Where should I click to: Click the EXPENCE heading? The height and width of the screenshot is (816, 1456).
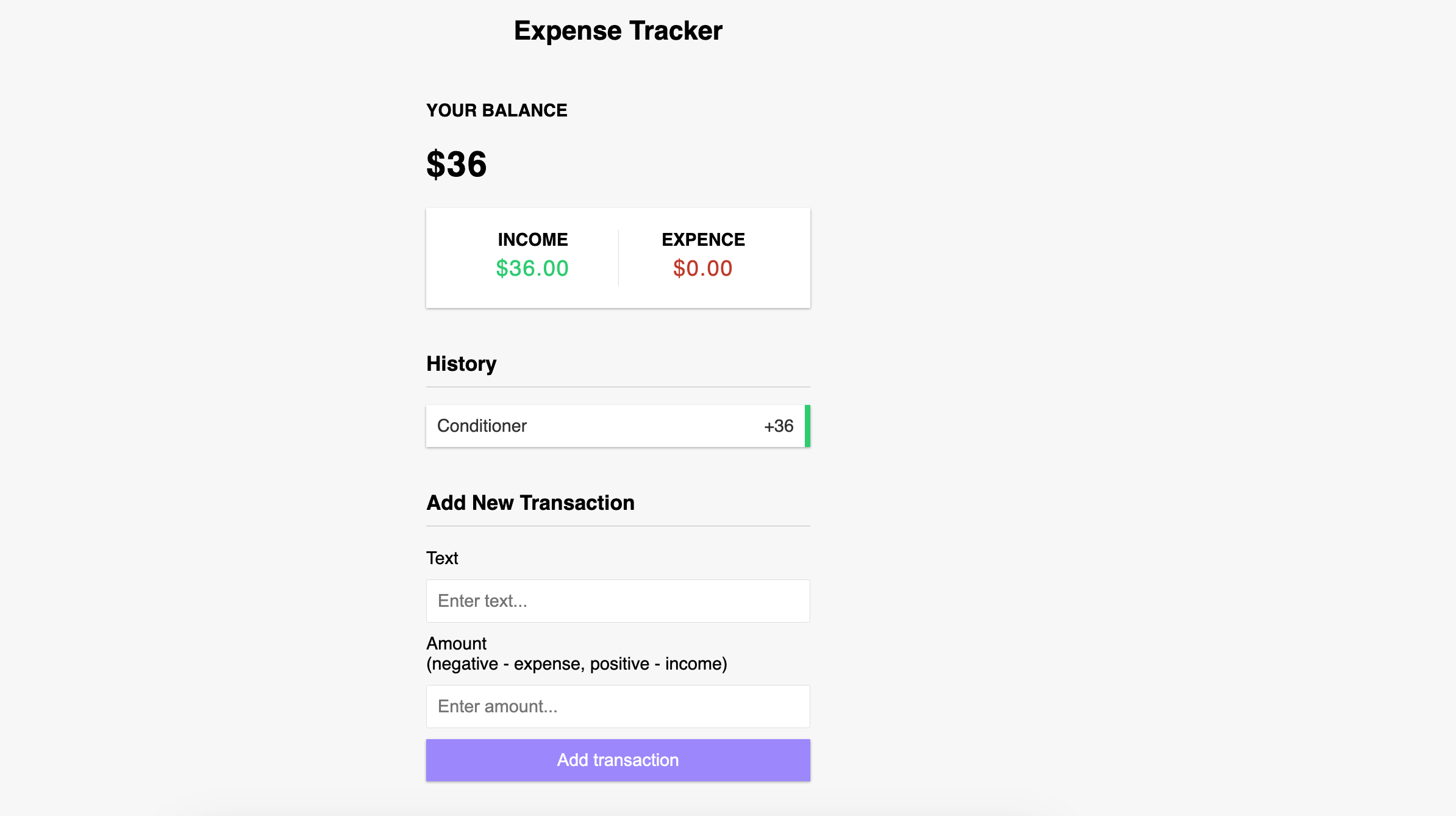(x=702, y=239)
